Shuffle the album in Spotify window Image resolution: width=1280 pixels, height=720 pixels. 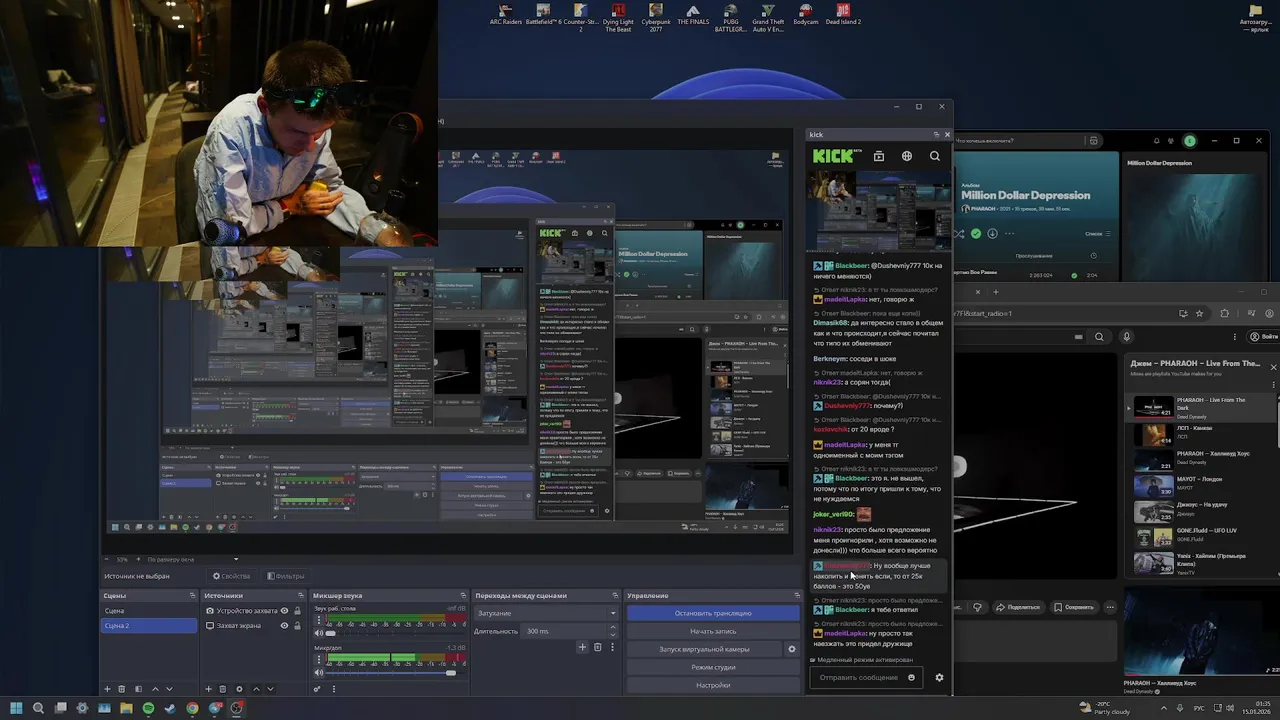click(960, 234)
